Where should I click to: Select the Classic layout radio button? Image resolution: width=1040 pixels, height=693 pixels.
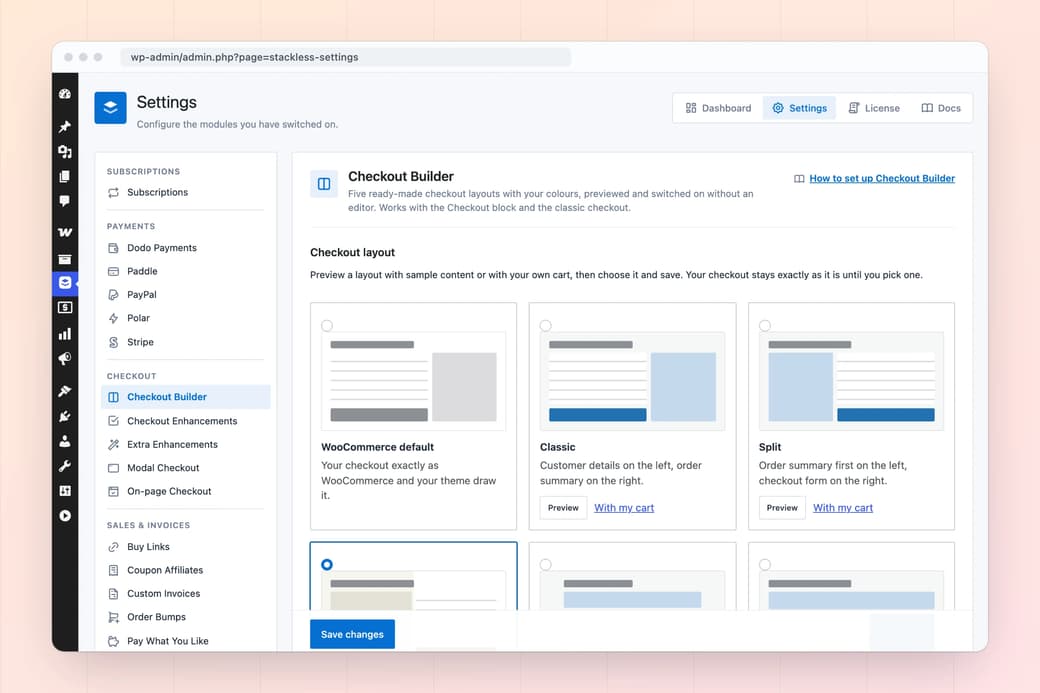click(x=546, y=326)
